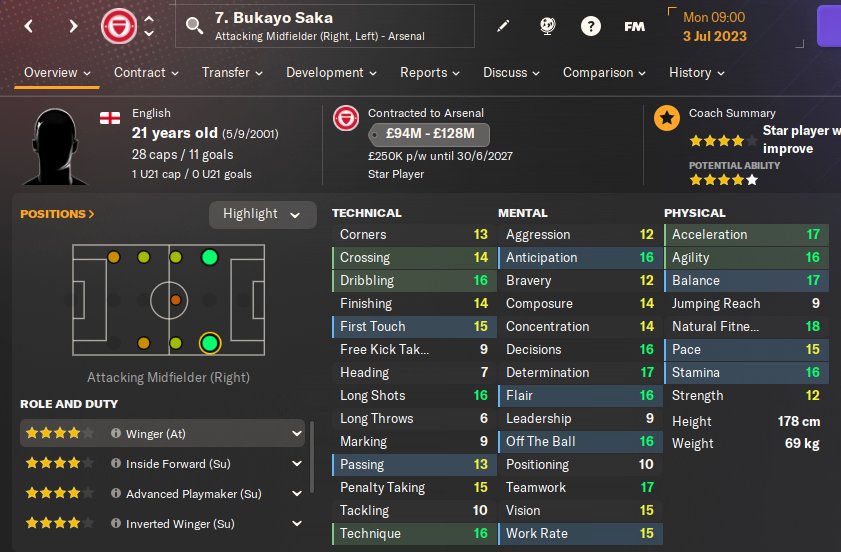The width and height of the screenshot is (841, 552).
Task: Click the Arsenal club badge at top
Action: pos(119,26)
